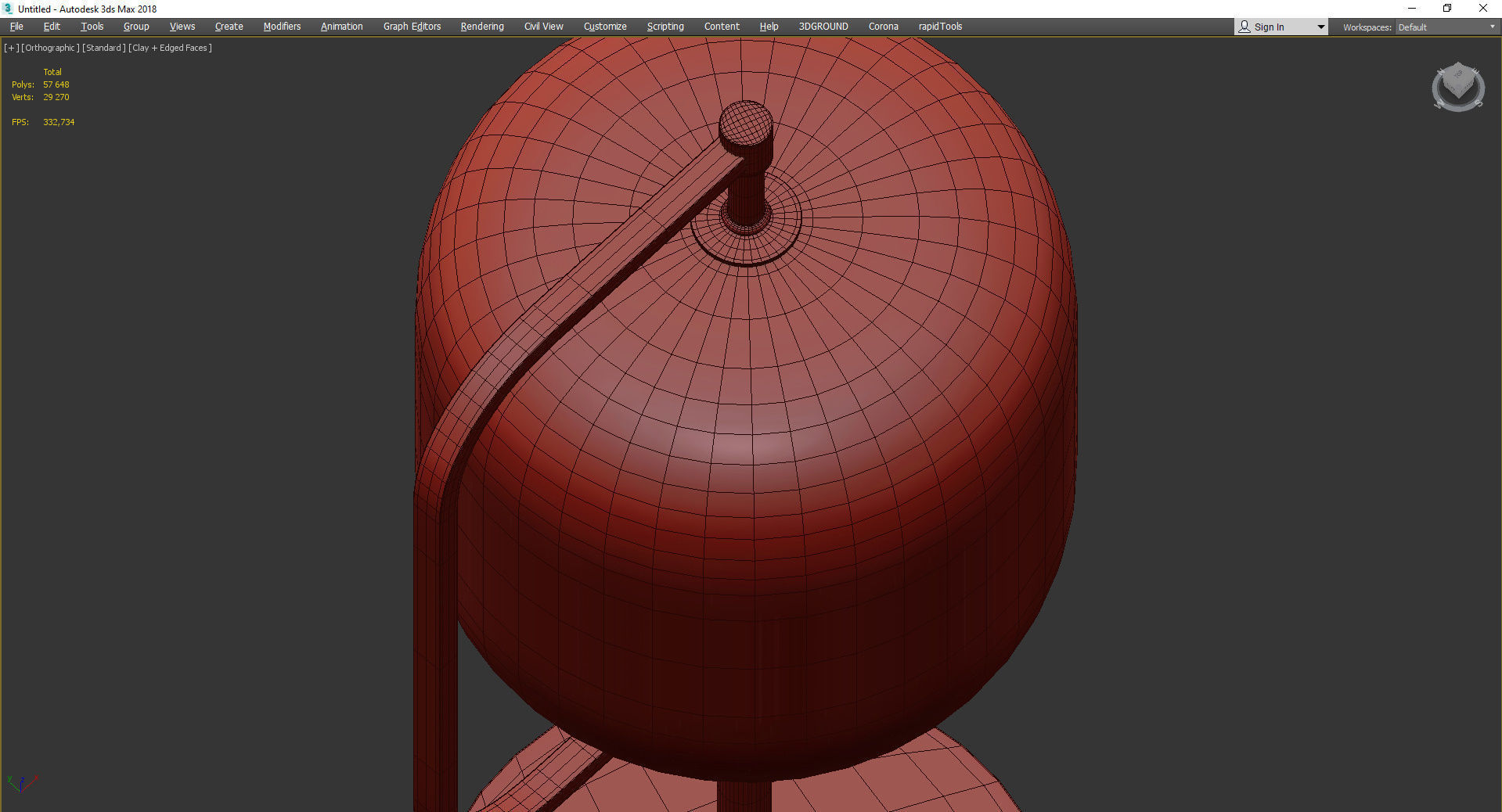Click the Standard viewport quality label

pyautogui.click(x=104, y=48)
